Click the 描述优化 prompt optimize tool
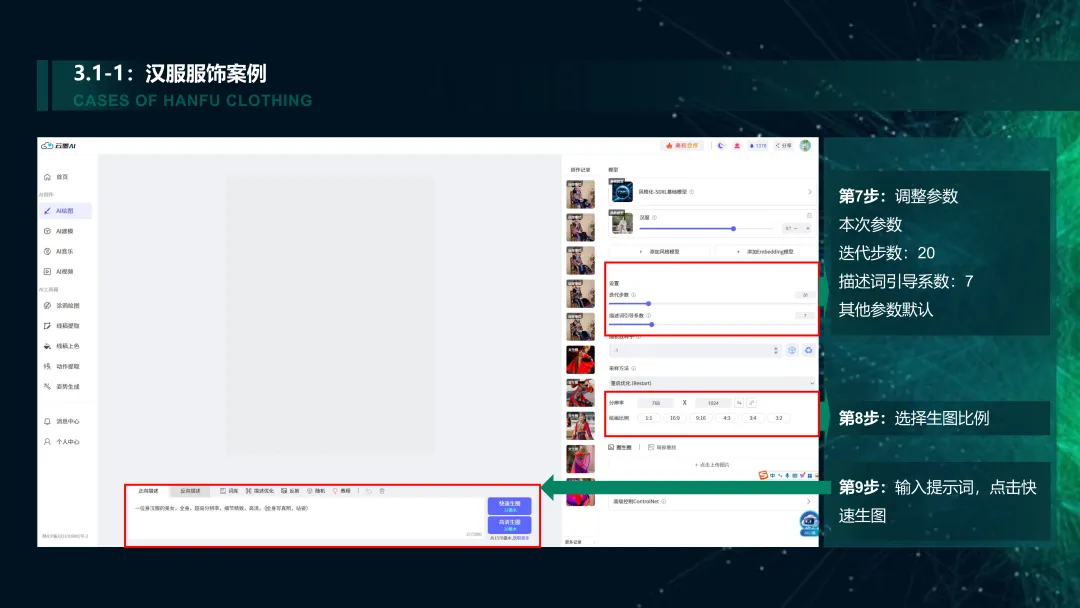1080x608 pixels. [260, 491]
